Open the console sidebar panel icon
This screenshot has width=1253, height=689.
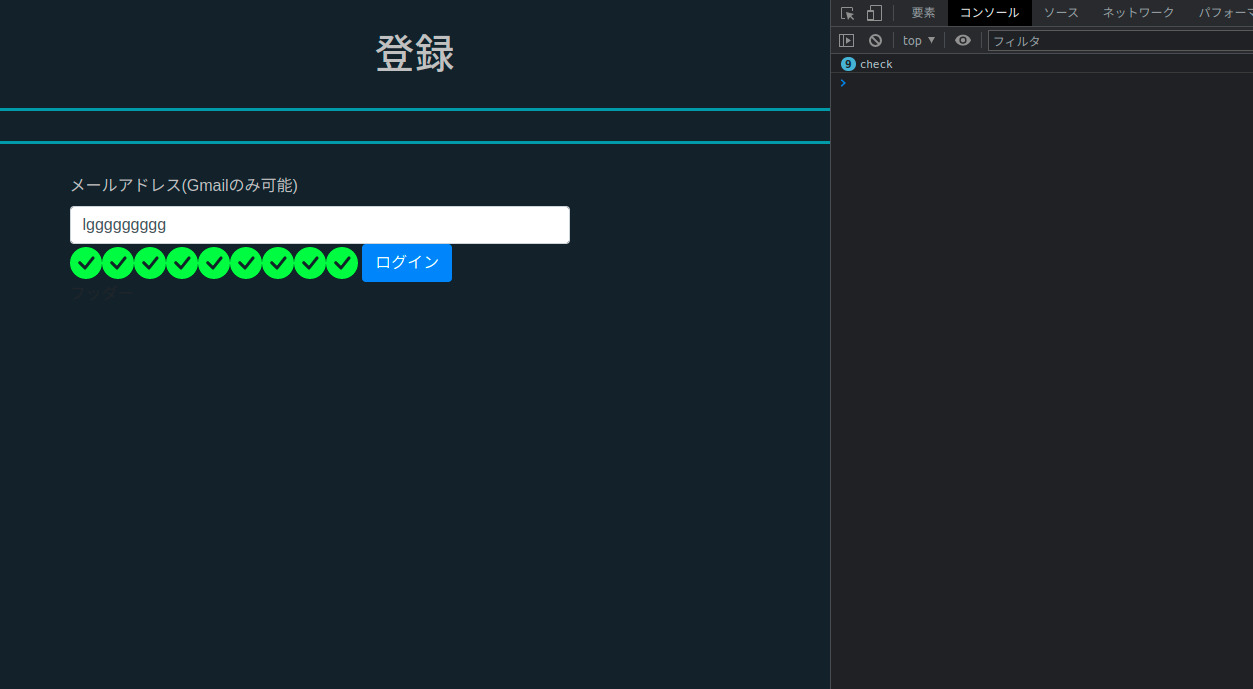tap(846, 39)
